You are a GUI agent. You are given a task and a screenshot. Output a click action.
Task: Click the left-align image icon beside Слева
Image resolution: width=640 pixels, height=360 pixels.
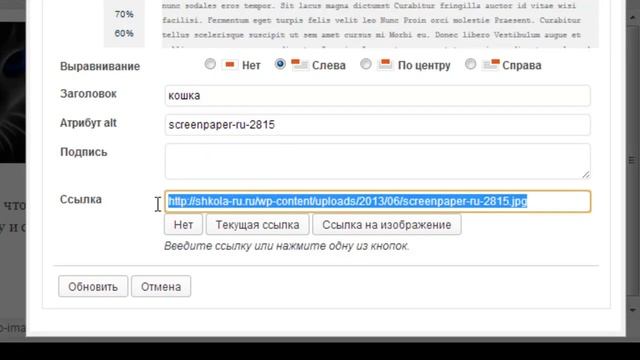pos(300,64)
